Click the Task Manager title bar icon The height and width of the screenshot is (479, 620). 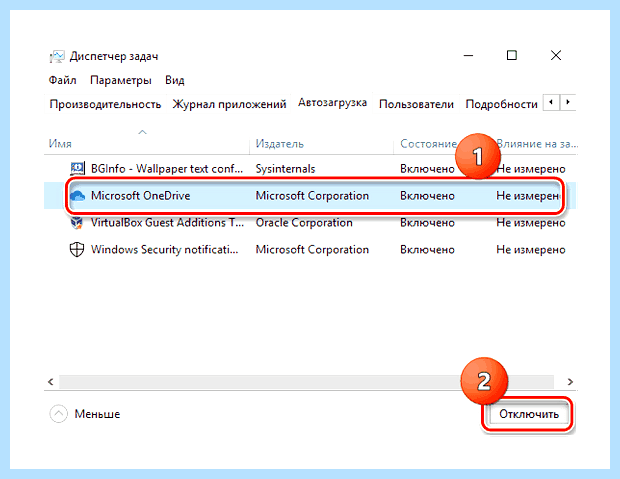coord(57,56)
